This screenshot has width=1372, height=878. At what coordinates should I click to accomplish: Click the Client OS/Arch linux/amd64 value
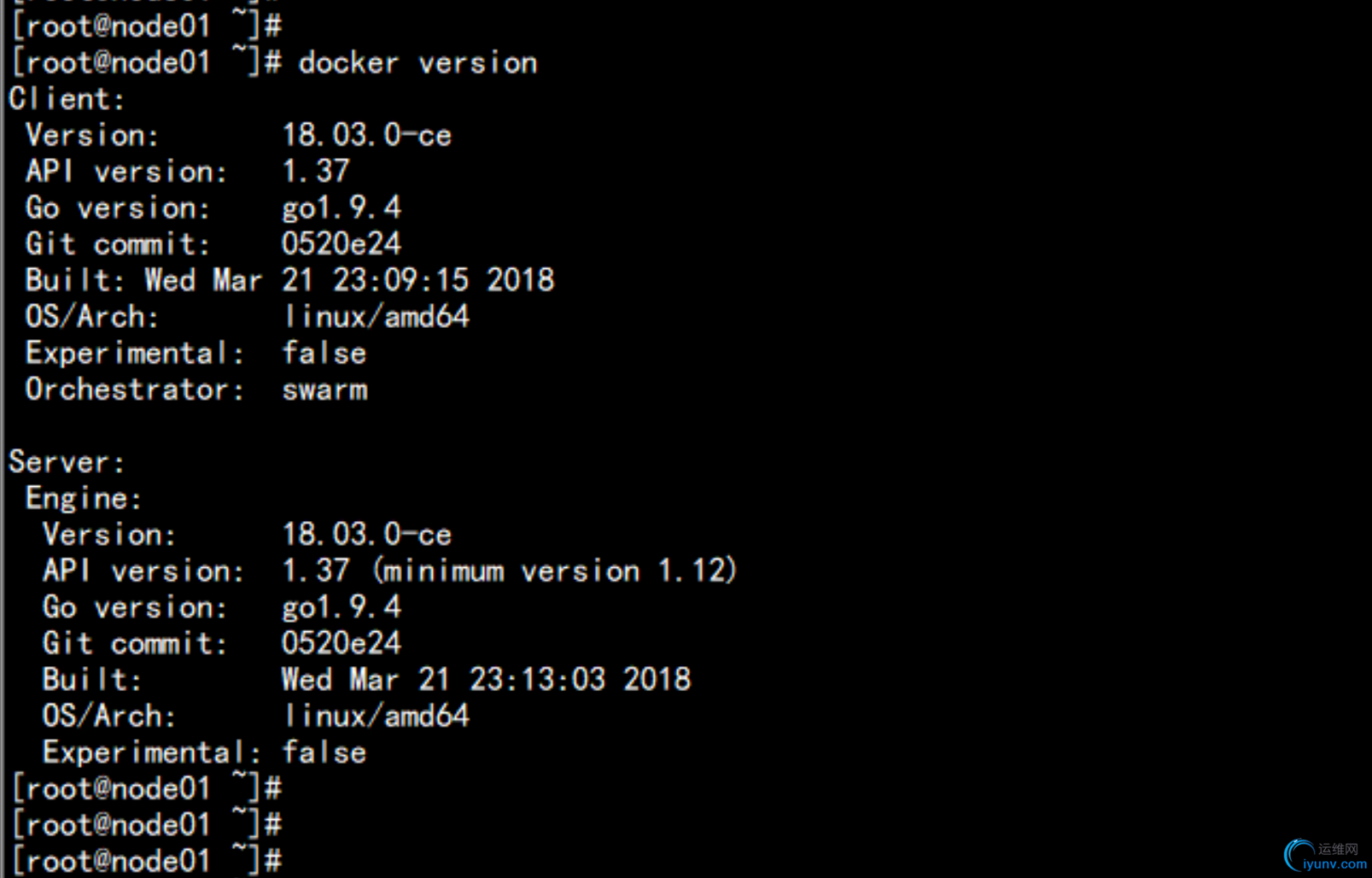tap(376, 317)
